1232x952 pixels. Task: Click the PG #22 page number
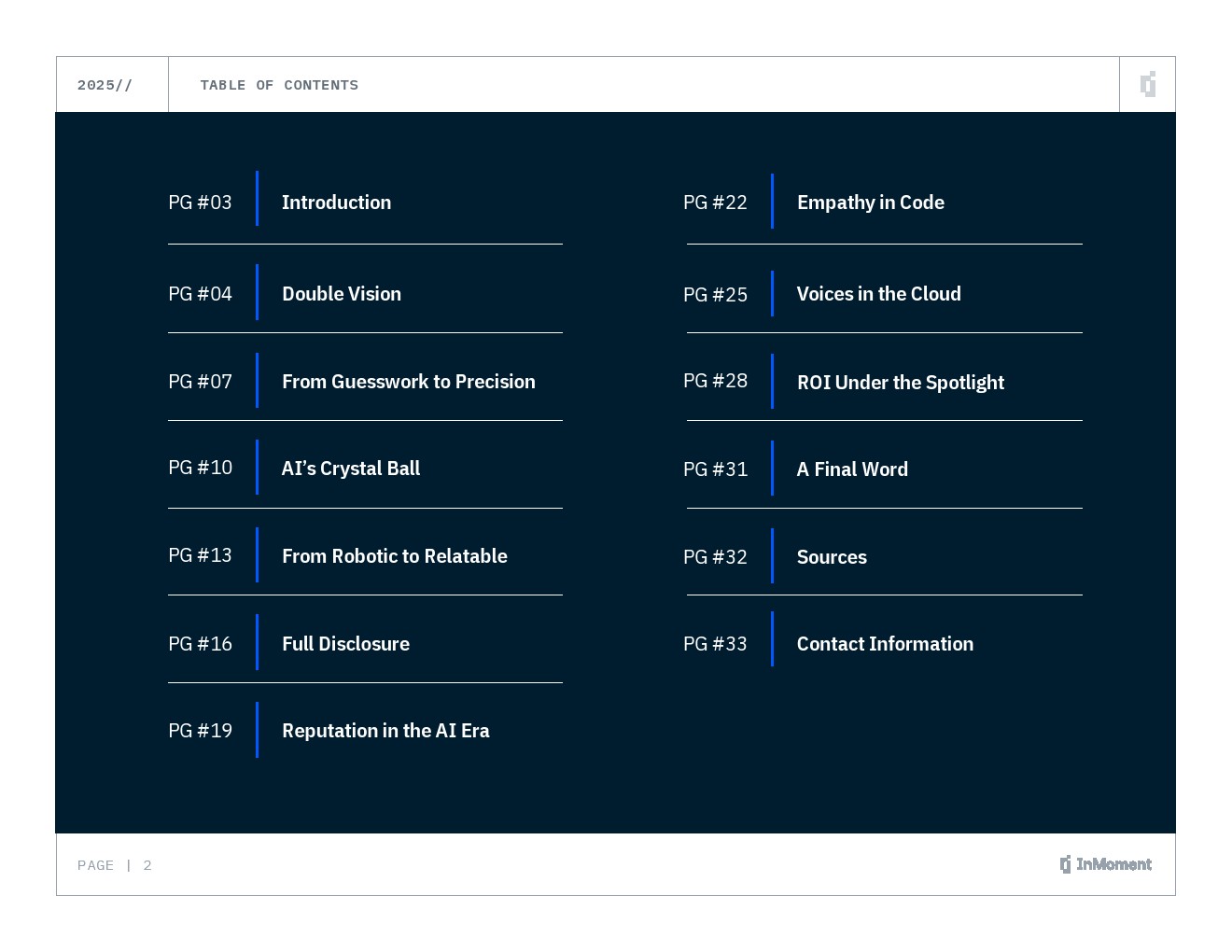coord(715,203)
